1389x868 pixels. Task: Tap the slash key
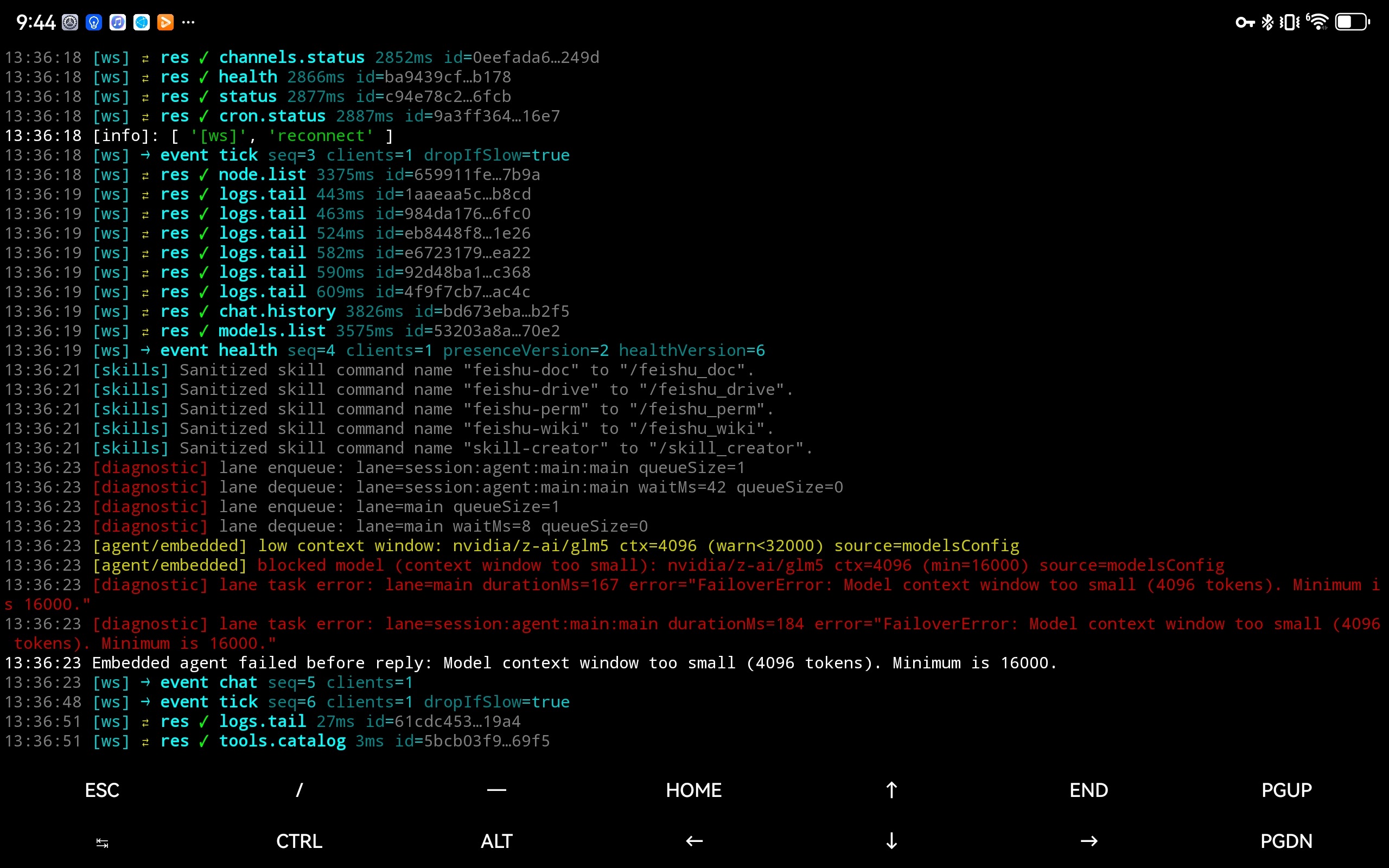(299, 790)
